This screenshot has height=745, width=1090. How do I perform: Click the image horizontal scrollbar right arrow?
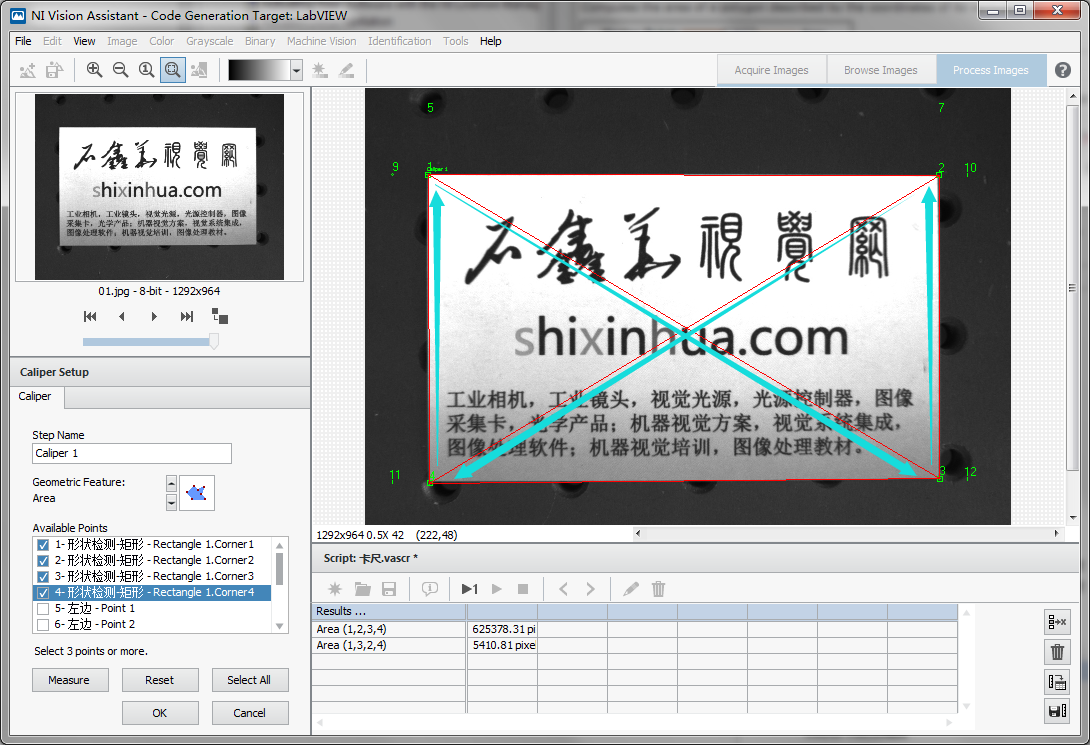pos(1056,534)
